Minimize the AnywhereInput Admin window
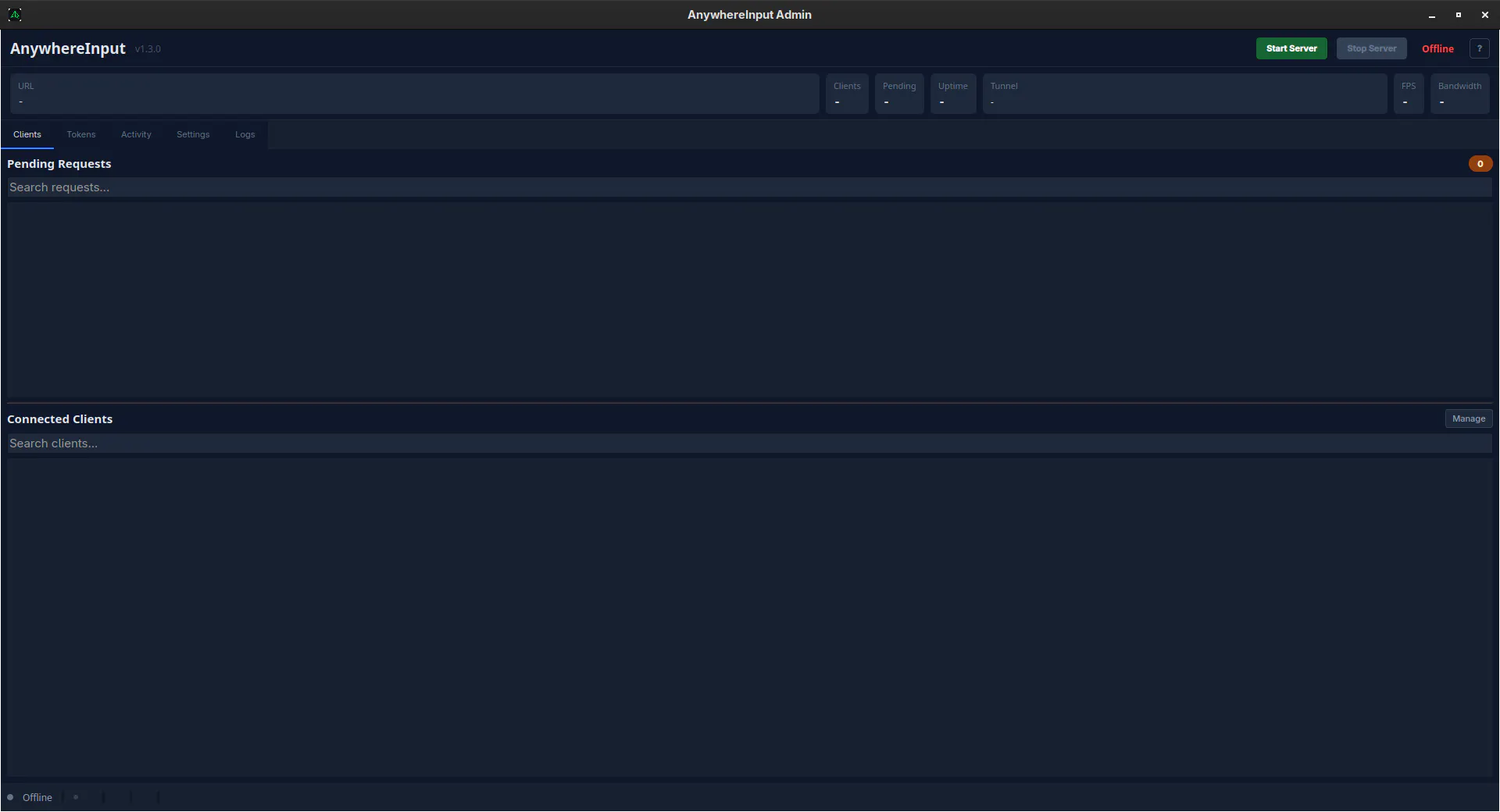 coord(1432,15)
